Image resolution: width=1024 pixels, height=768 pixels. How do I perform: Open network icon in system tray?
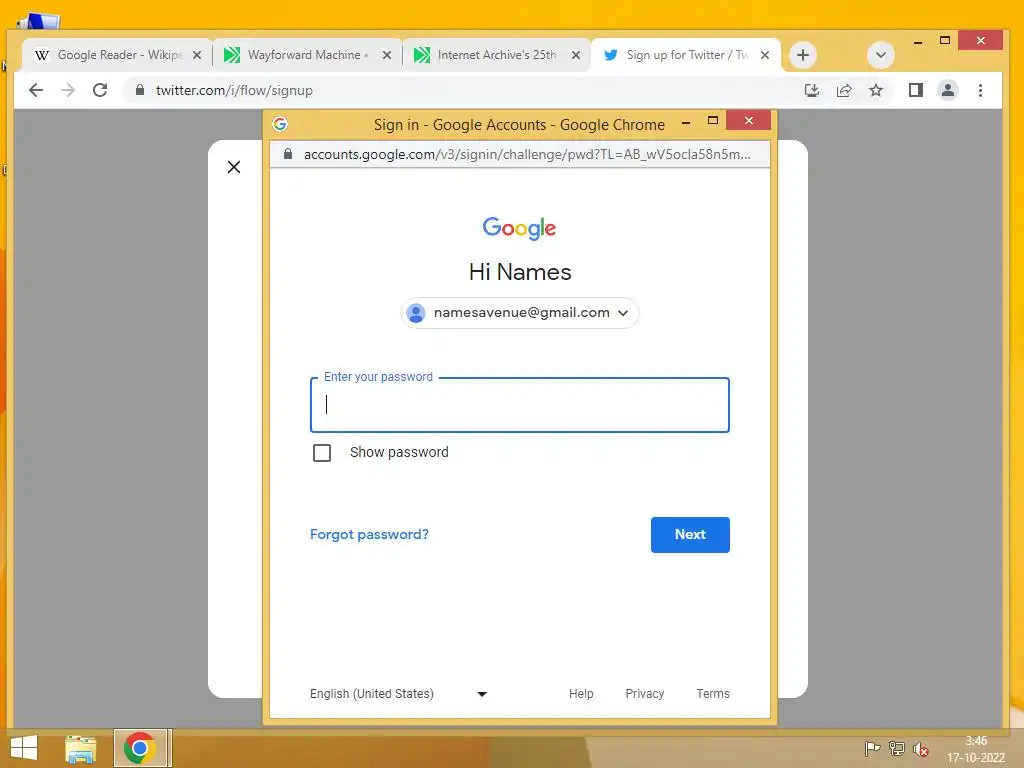click(897, 749)
